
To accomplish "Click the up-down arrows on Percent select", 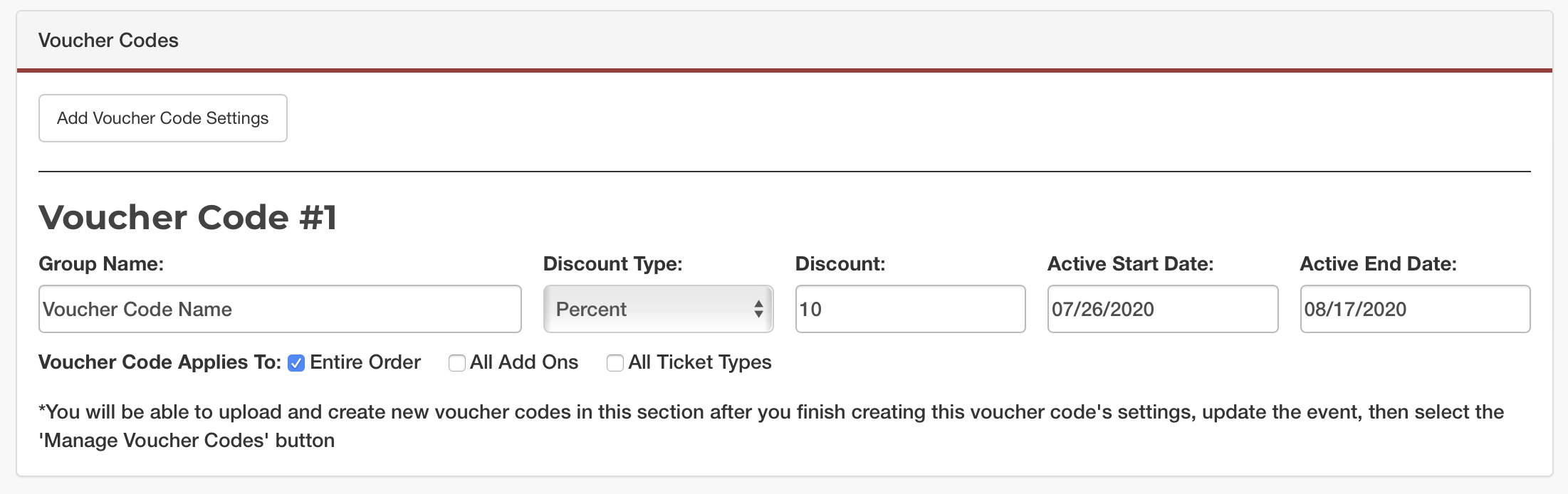I will click(x=758, y=309).
